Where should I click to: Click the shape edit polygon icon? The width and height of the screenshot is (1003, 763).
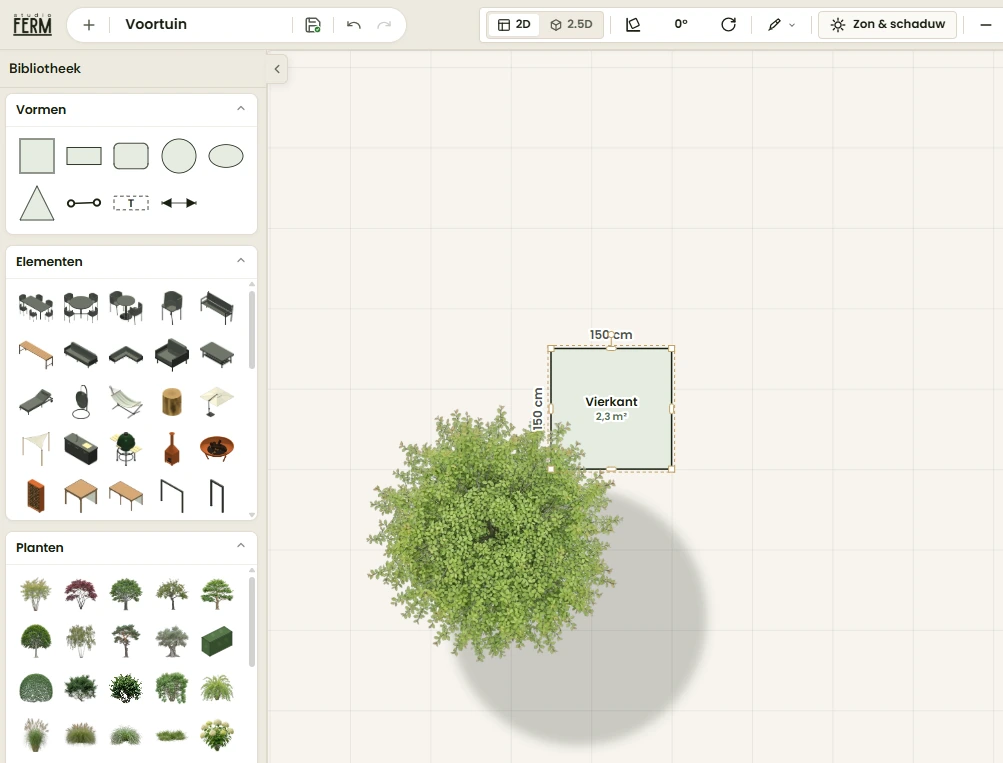pos(633,24)
